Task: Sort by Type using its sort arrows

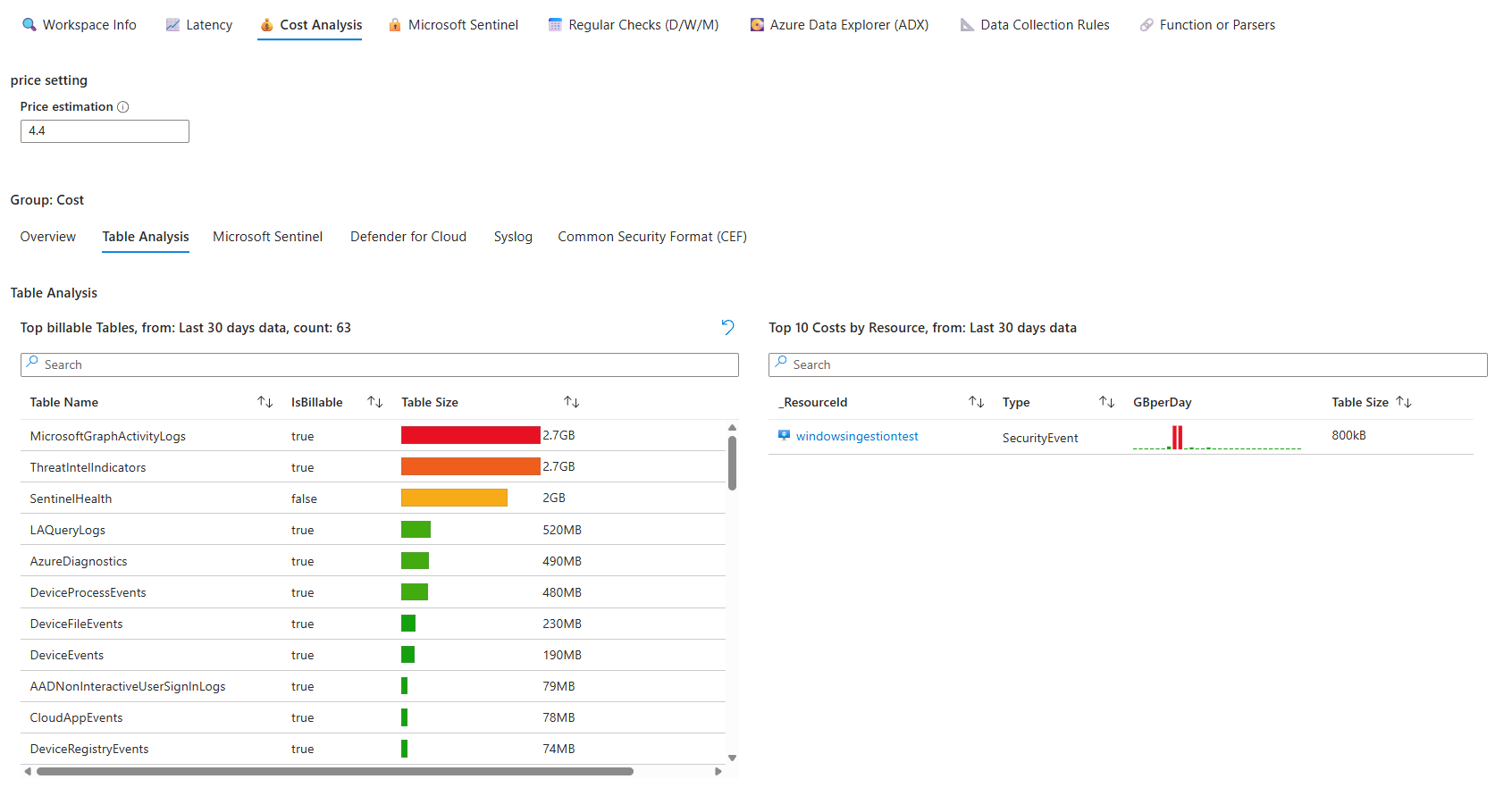Action: 1107,403
